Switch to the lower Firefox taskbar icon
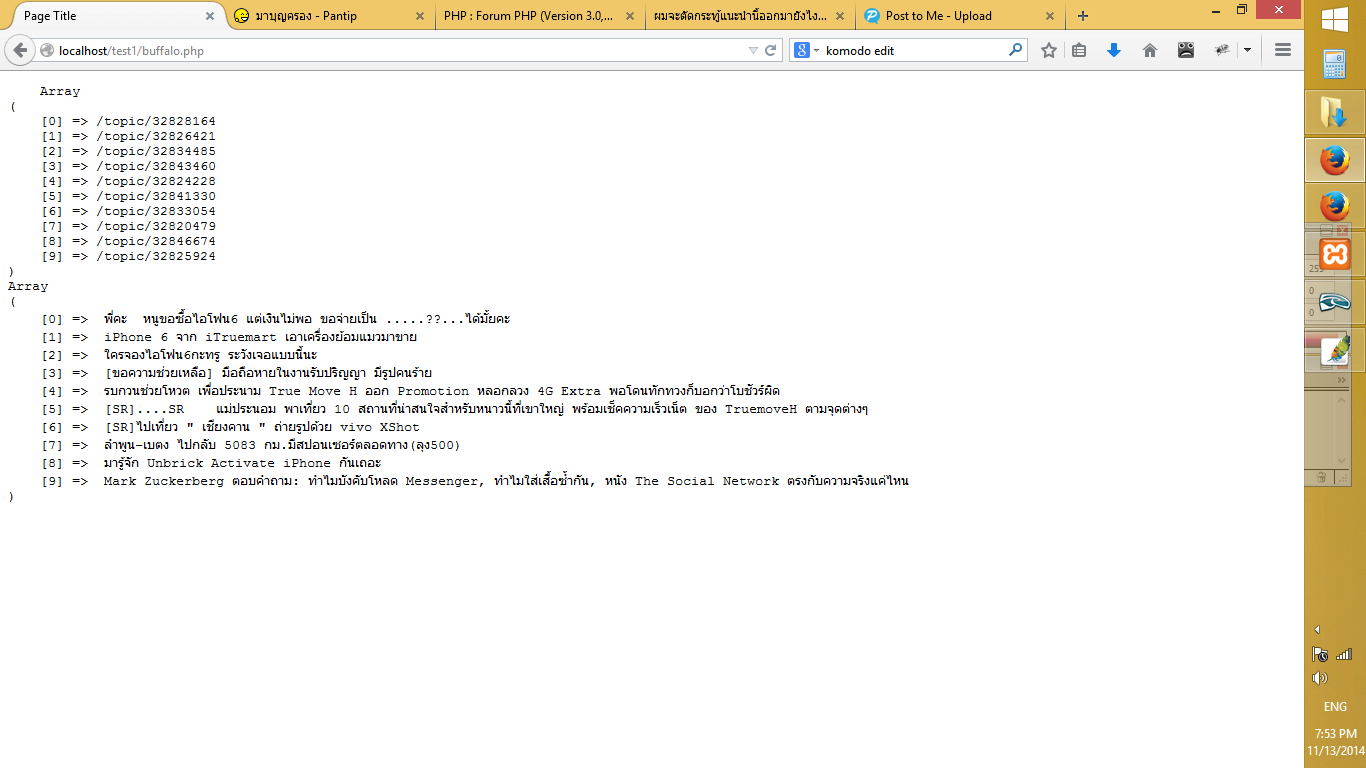Viewport: 1366px width, 768px height. click(x=1334, y=207)
